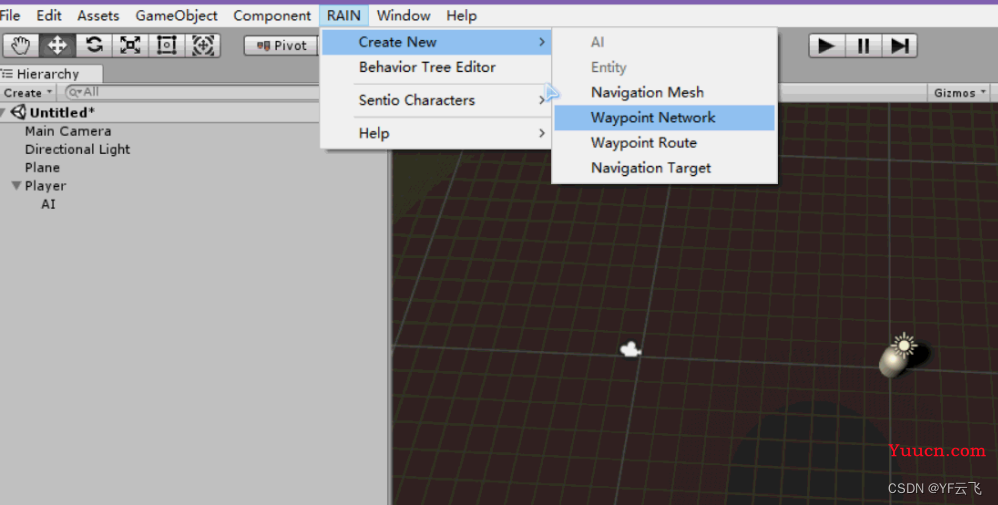Image resolution: width=998 pixels, height=505 pixels.
Task: Select the Move tool
Action: tap(57, 45)
